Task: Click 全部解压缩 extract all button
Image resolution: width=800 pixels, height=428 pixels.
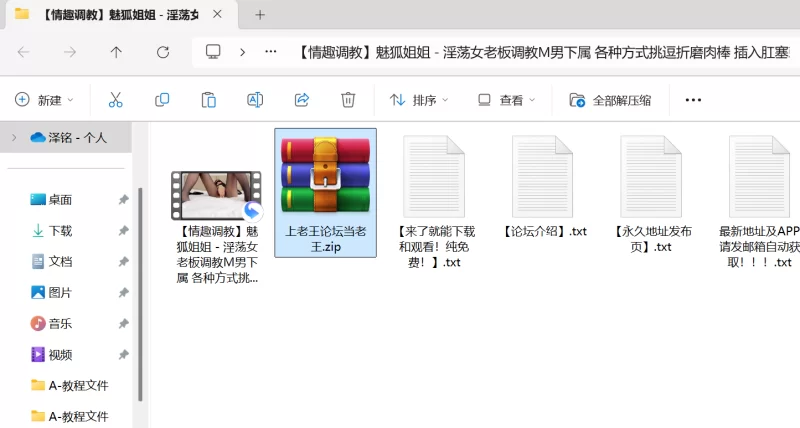Action: point(610,100)
